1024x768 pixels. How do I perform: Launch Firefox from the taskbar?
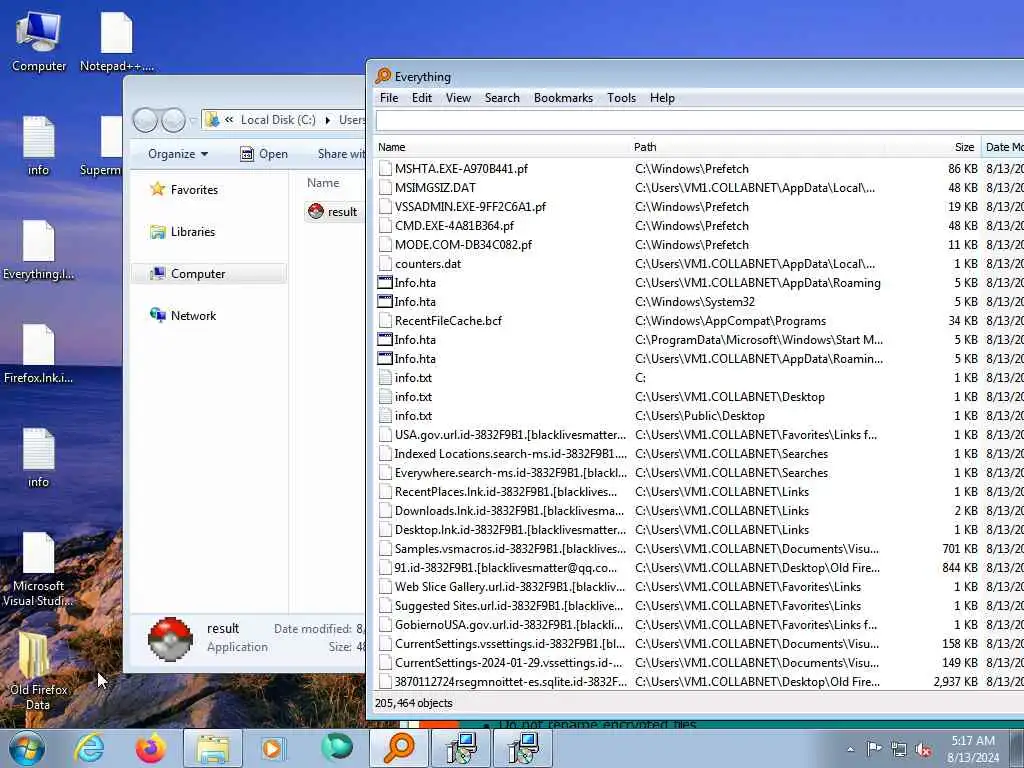tap(151, 748)
